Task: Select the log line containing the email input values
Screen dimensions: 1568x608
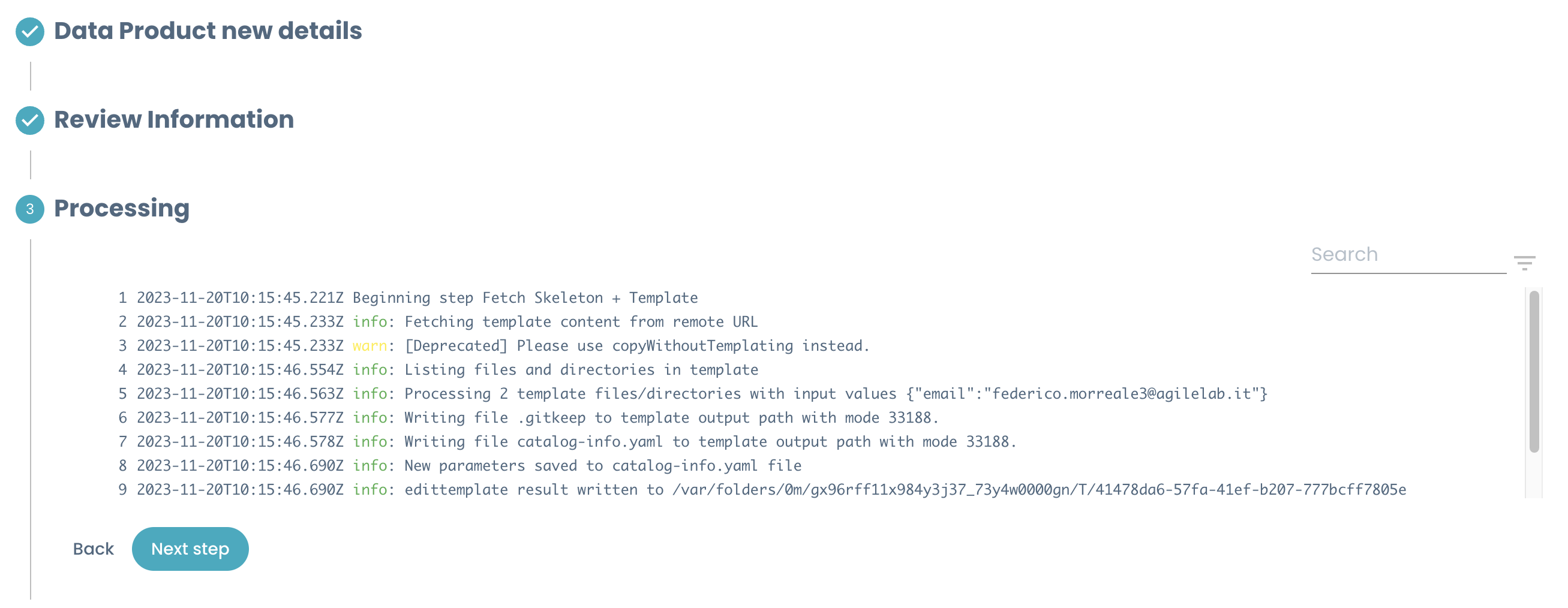Action: 701,394
